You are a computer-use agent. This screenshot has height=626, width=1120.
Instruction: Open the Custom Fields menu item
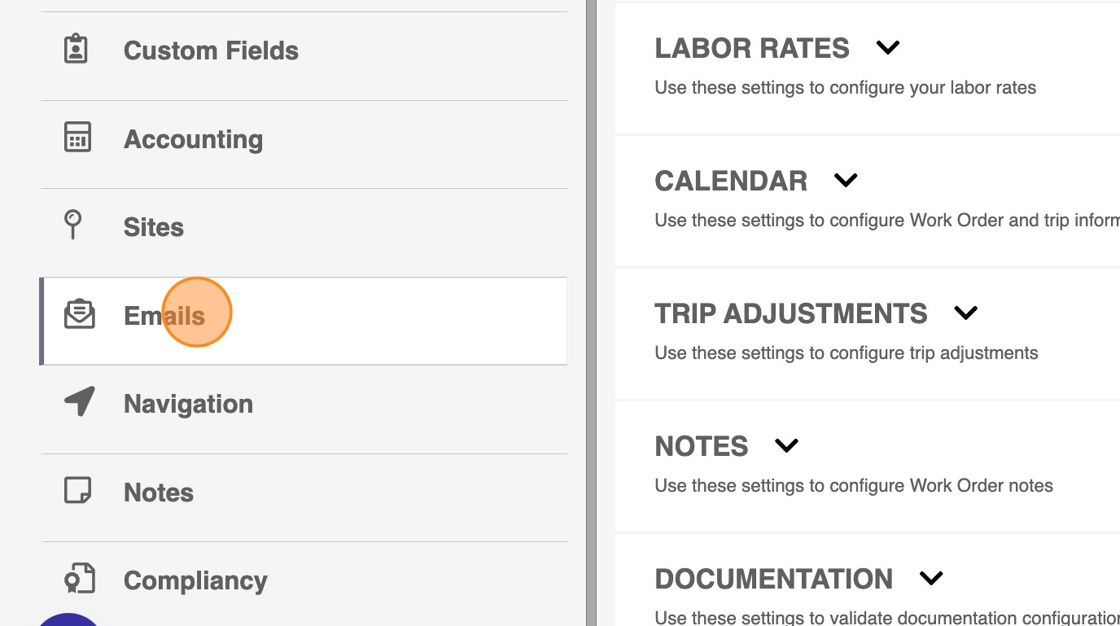tap(211, 51)
